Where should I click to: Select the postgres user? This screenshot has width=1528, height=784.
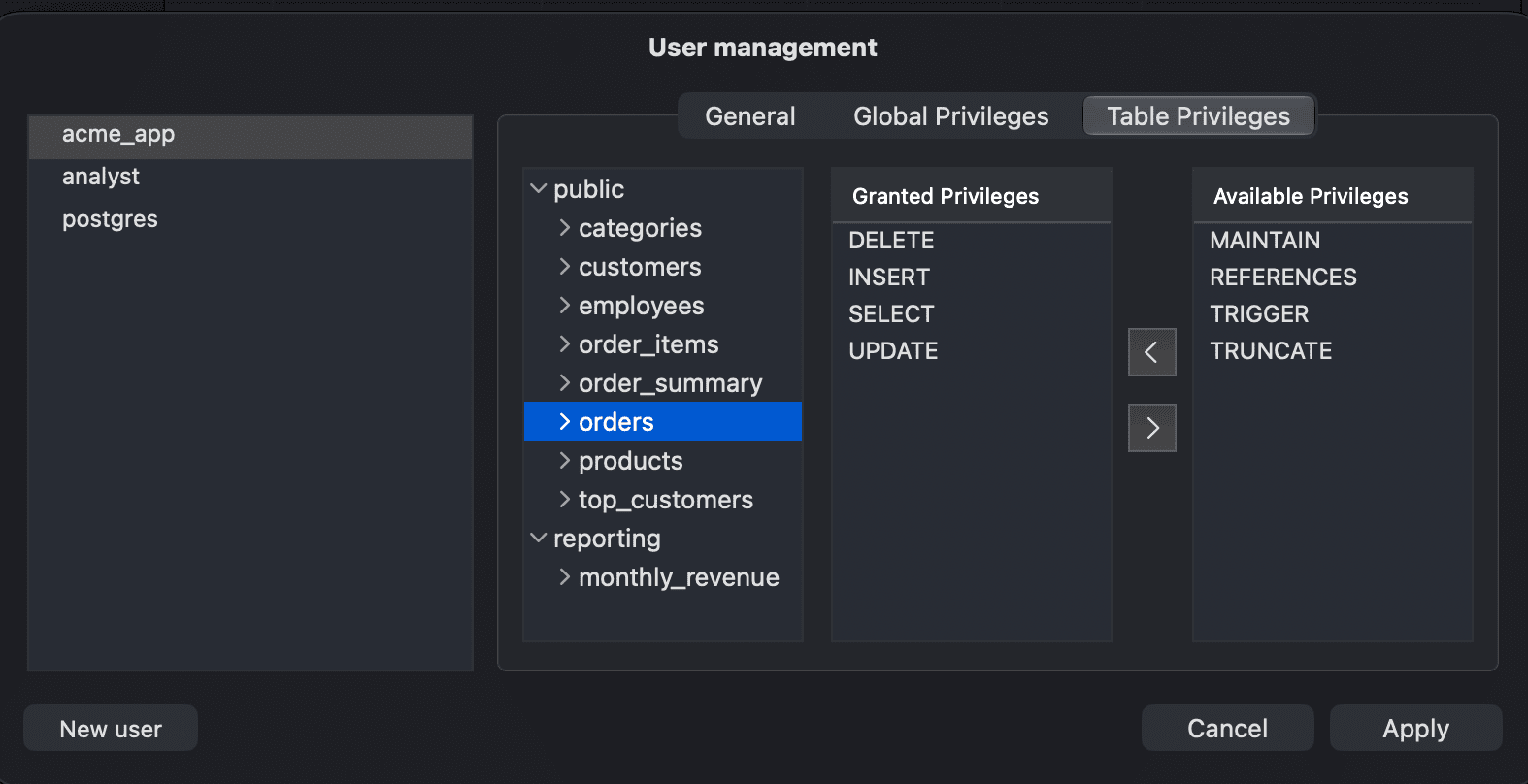pos(250,219)
